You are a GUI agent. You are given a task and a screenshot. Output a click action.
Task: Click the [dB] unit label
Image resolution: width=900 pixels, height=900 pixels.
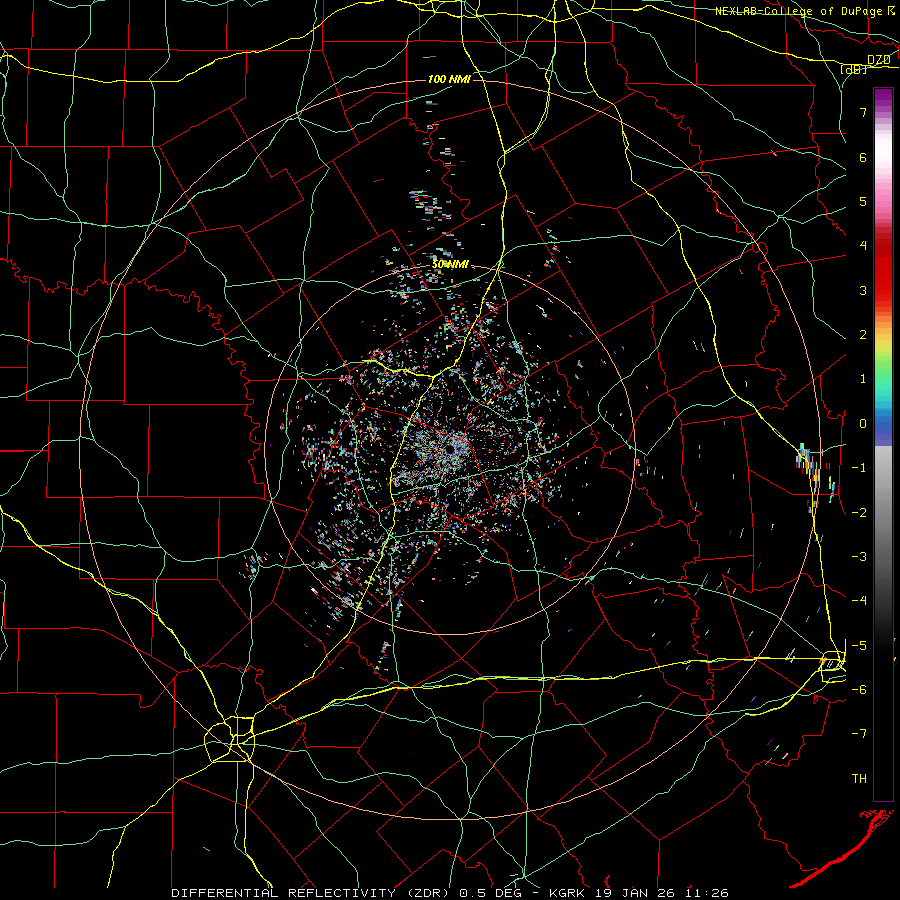(x=854, y=69)
